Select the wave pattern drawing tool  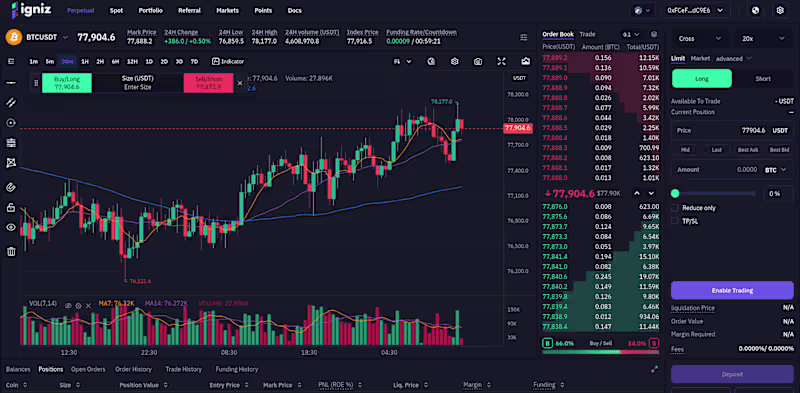(11, 163)
